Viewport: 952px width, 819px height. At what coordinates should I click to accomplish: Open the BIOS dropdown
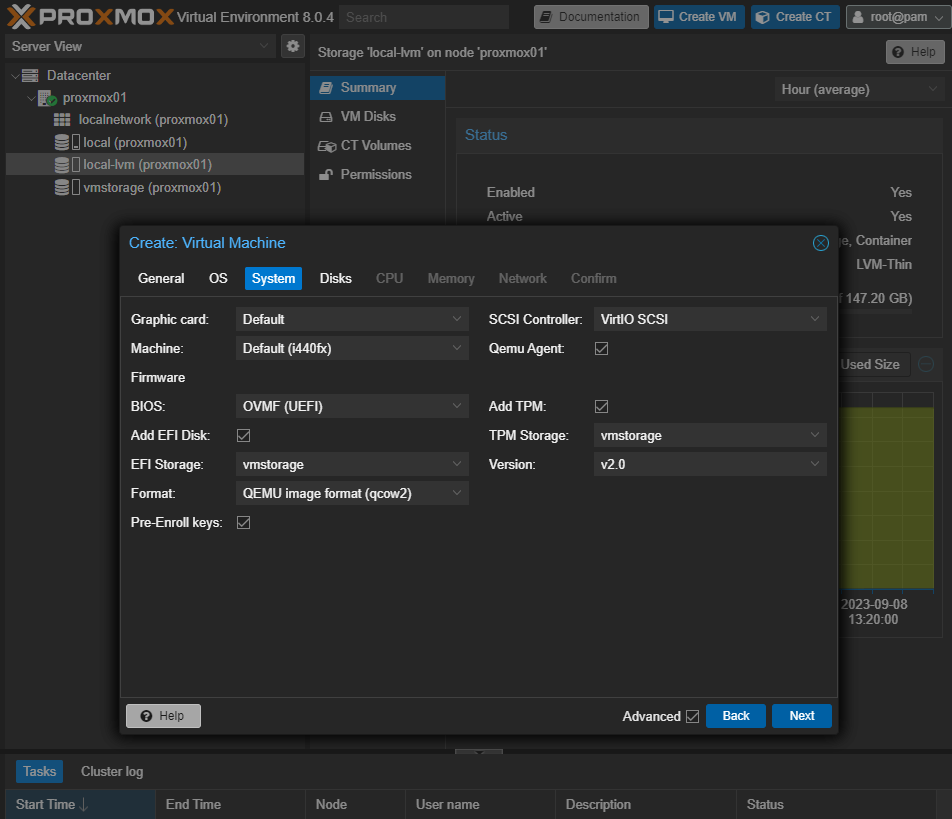(x=352, y=407)
